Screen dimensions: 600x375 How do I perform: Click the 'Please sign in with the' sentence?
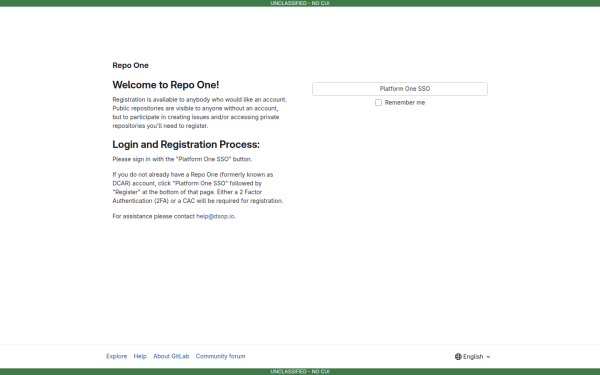(x=182, y=159)
